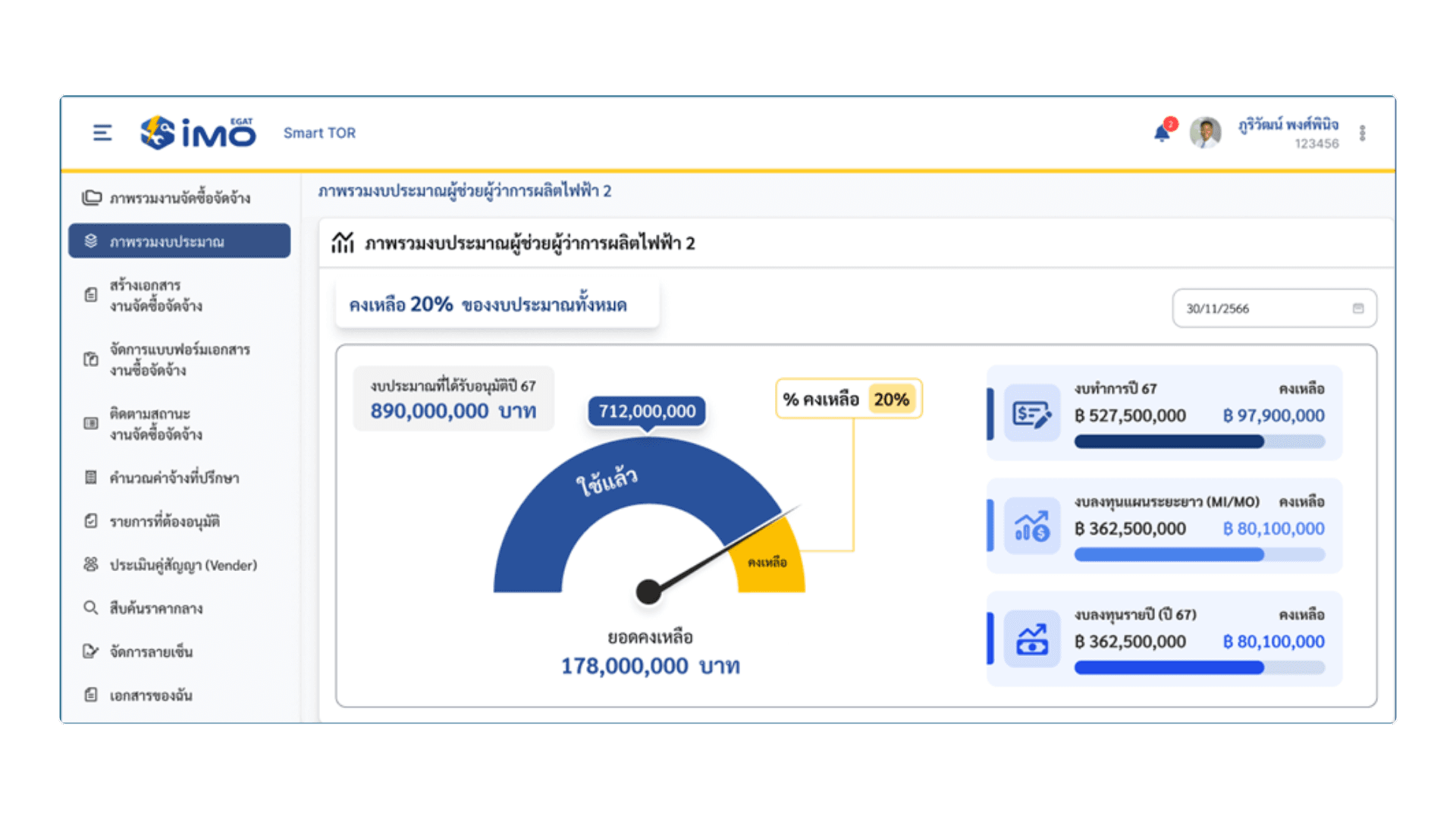Click the checklist icon next to รายการที่ต้องอนุมัติ
The height and width of the screenshot is (819, 1456).
pos(90,521)
